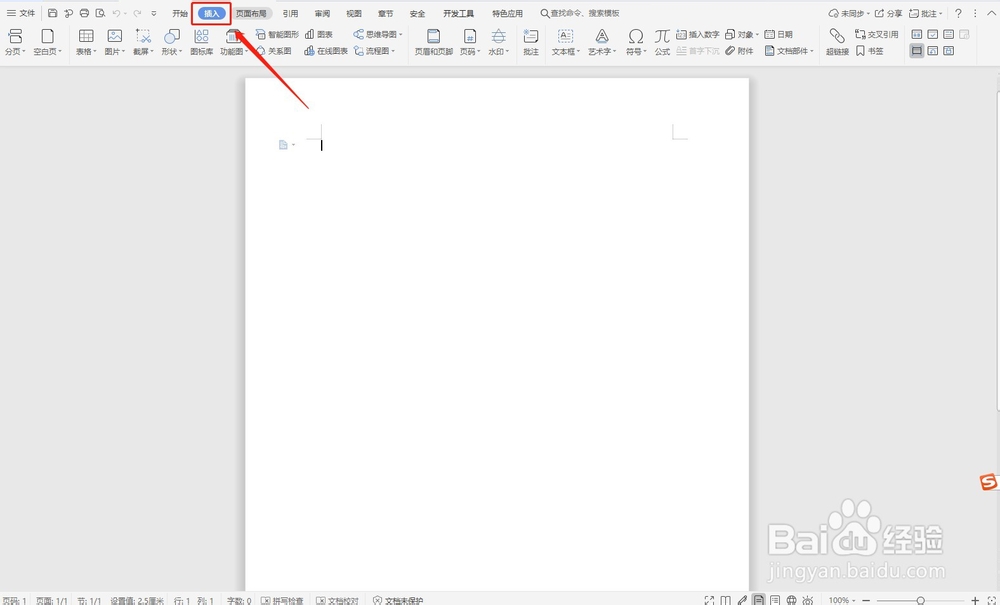Switch to the References (引用) tab
Screen dimensions: 1000x605
pos(290,13)
